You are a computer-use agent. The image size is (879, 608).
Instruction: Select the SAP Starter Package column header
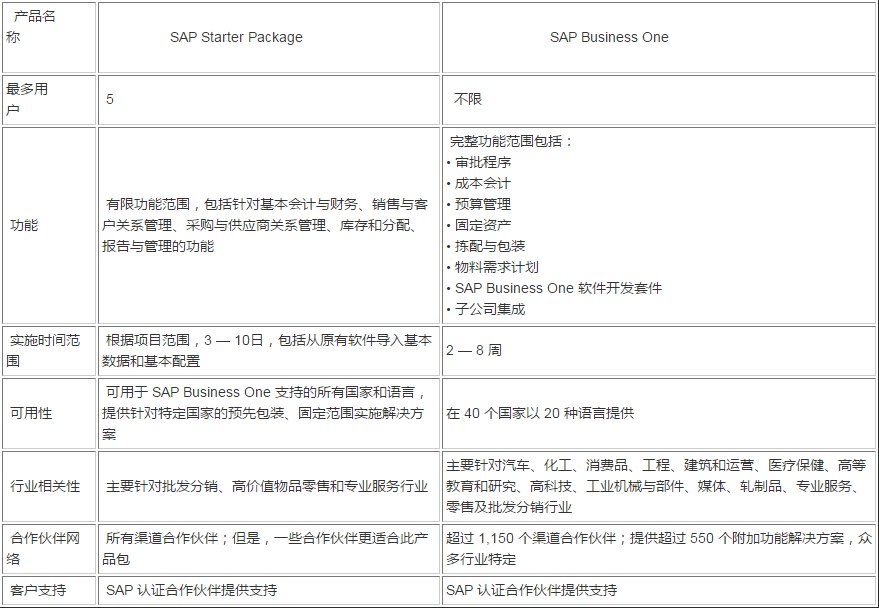pyautogui.click(x=269, y=37)
